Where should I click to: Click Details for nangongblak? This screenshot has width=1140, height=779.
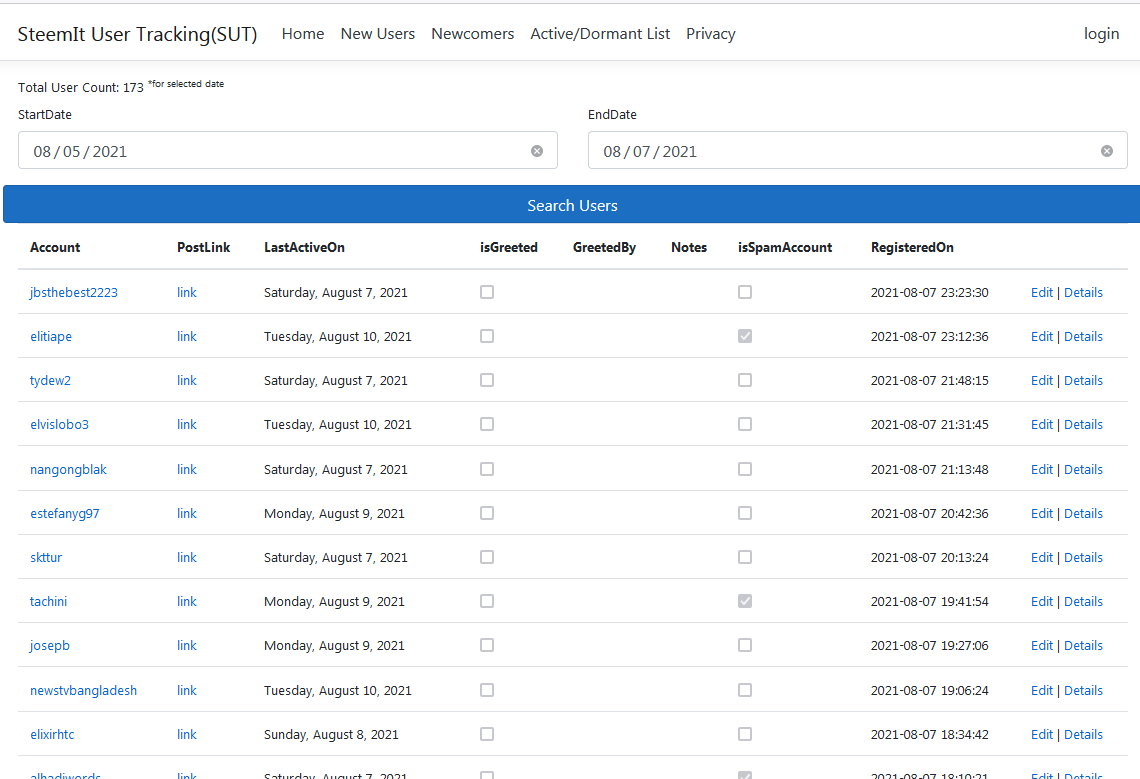point(1083,470)
